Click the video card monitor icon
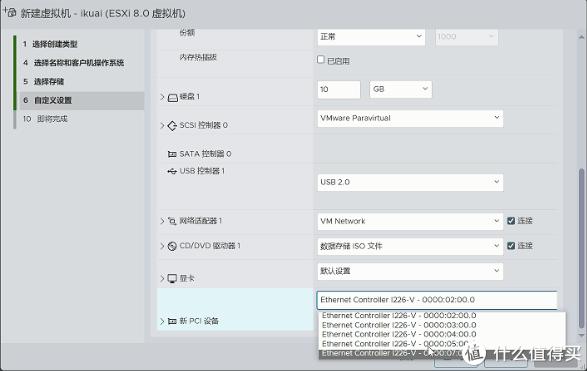The height and width of the screenshot is (371, 587). (172, 279)
